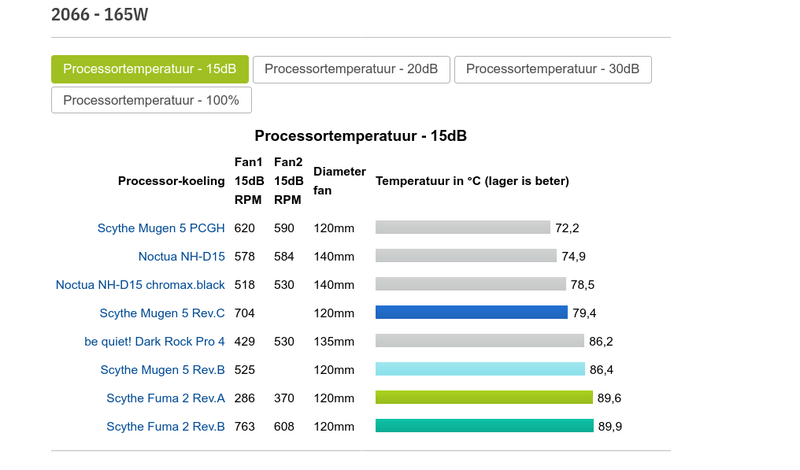This screenshot has width=800, height=470.
Task: Click the 135mm diameter cell
Action: click(x=334, y=341)
